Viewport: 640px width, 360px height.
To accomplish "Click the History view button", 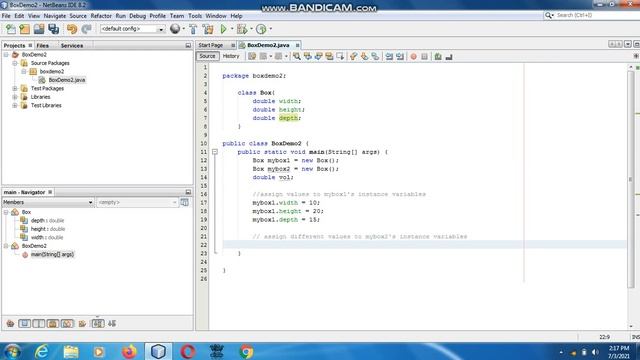I will coord(231,56).
